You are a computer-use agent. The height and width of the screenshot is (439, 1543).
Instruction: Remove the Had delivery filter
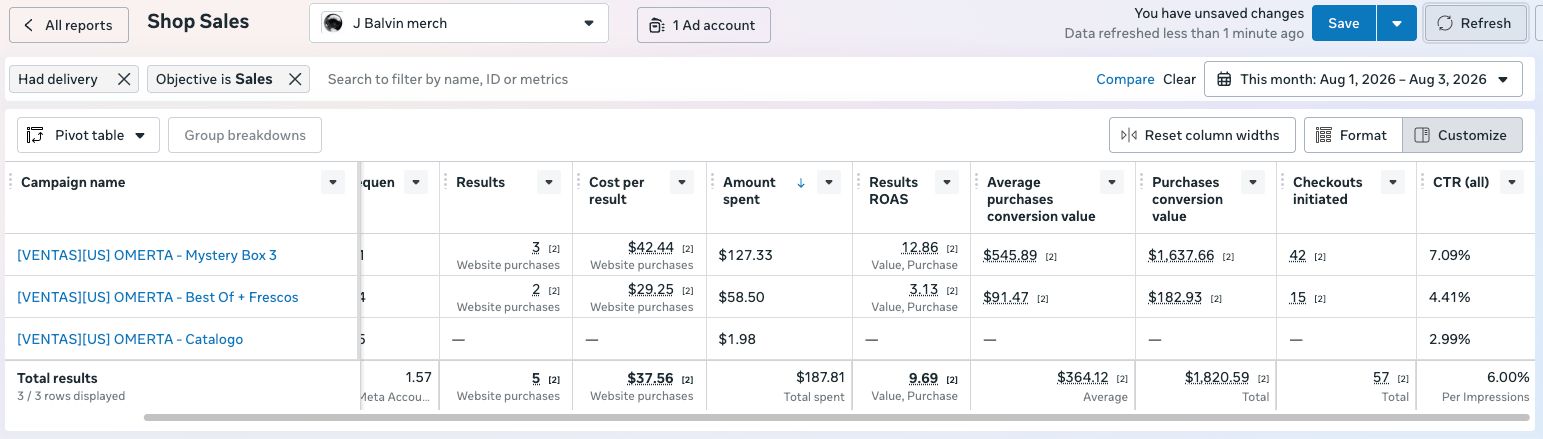(x=123, y=79)
